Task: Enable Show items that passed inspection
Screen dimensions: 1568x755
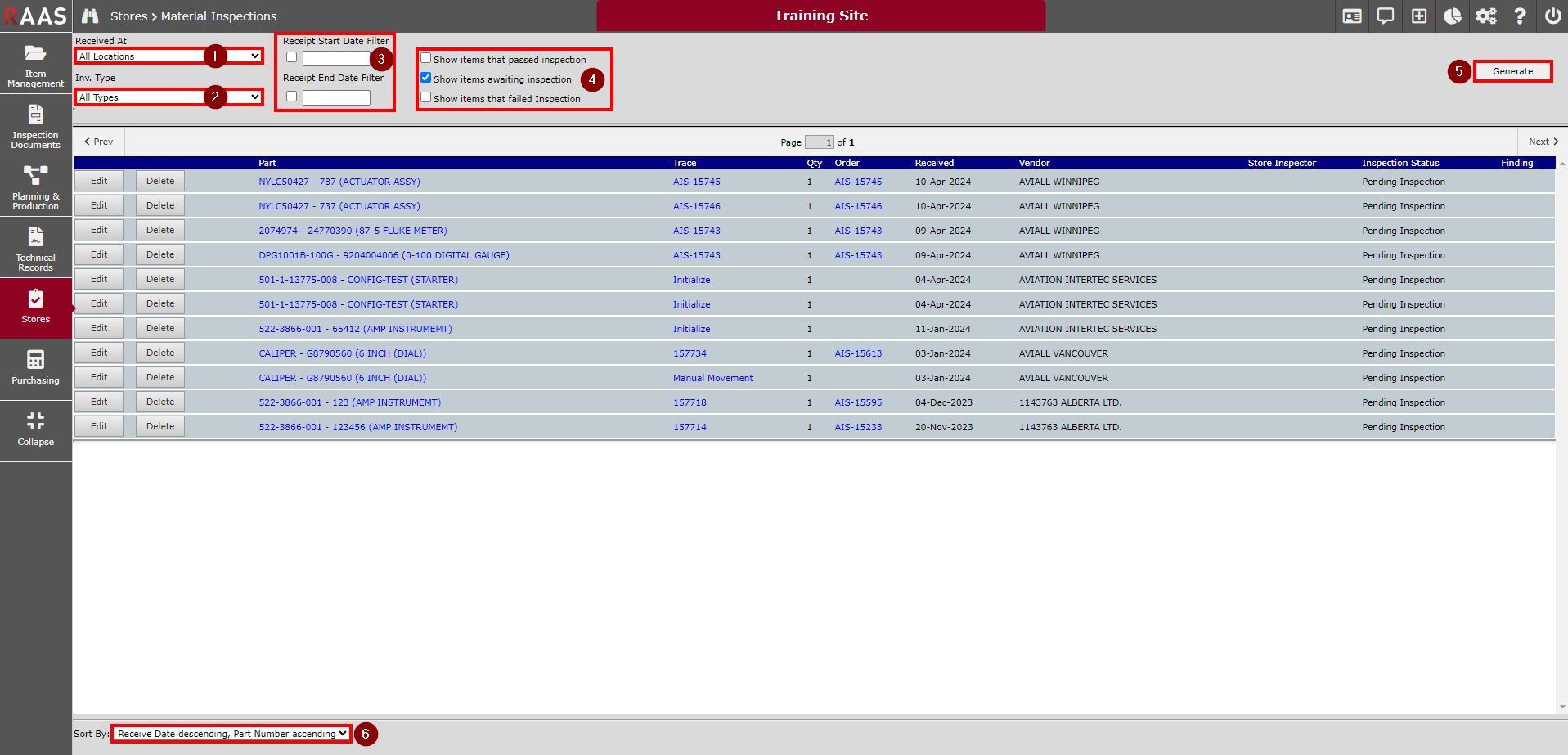Action: point(425,58)
